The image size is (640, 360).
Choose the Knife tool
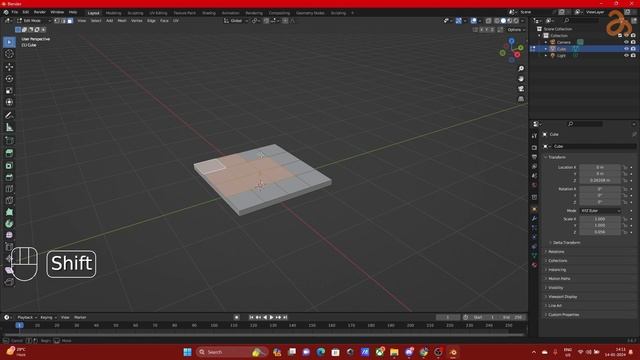point(9,200)
